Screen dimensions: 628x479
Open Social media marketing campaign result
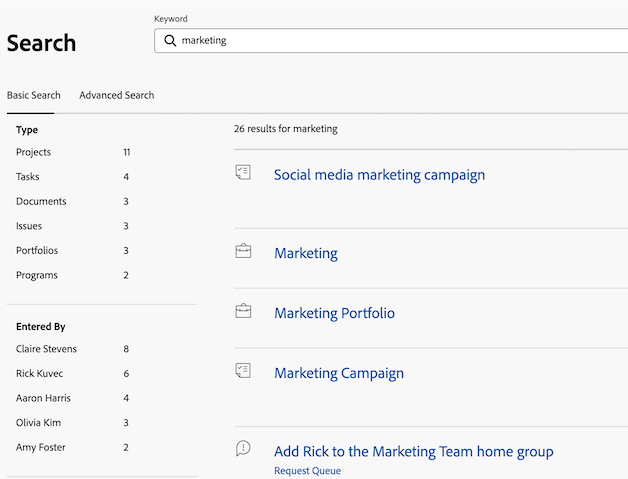coord(379,174)
